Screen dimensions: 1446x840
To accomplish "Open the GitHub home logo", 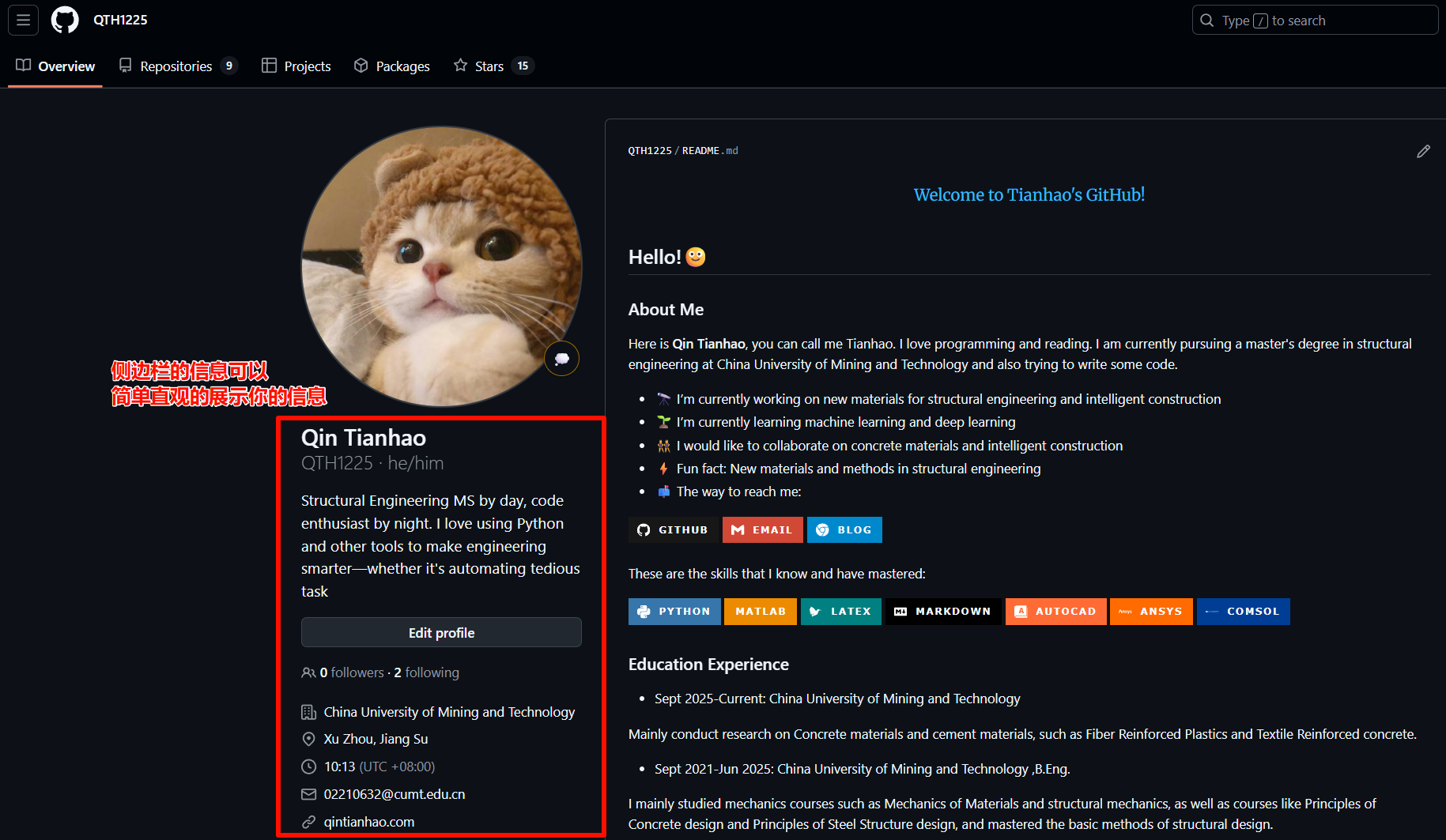I will tap(64, 20).
